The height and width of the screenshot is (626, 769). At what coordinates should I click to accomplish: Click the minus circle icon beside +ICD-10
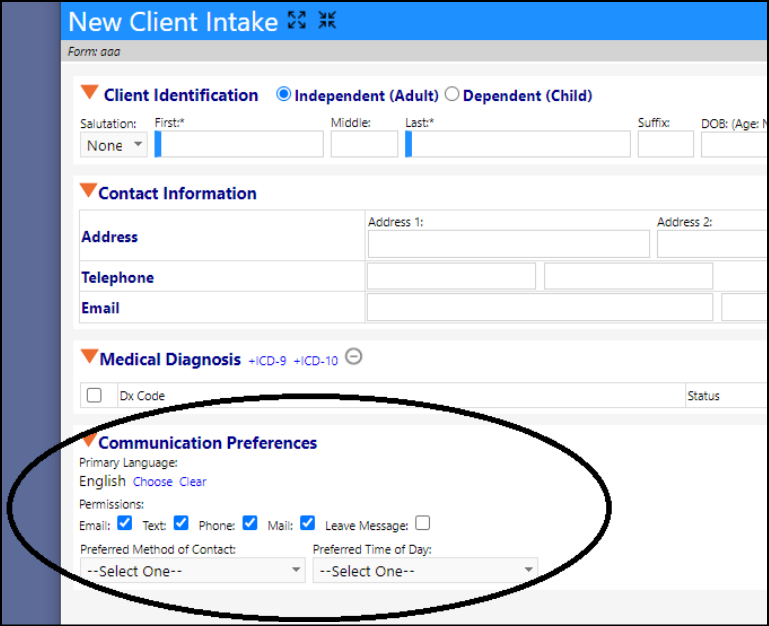(354, 356)
